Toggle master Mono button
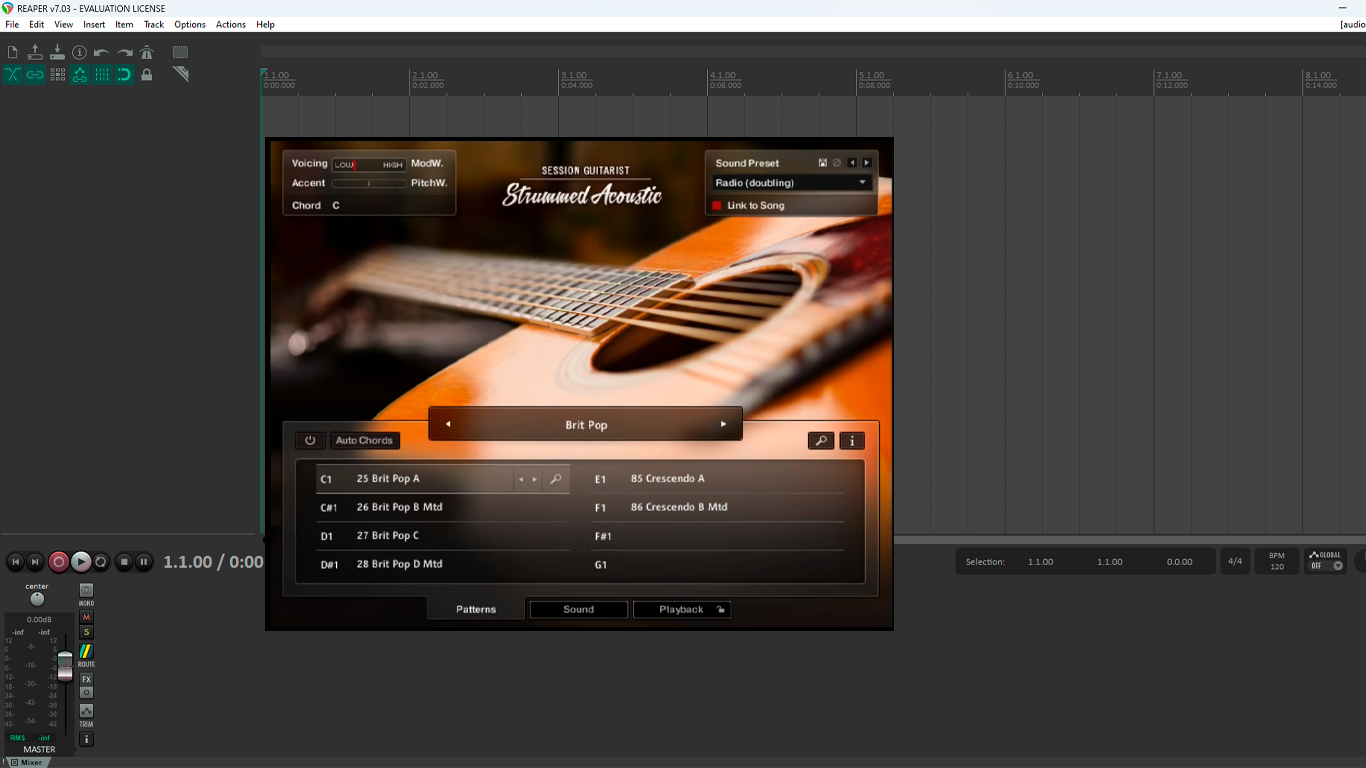This screenshot has width=1366, height=768. click(x=86, y=591)
